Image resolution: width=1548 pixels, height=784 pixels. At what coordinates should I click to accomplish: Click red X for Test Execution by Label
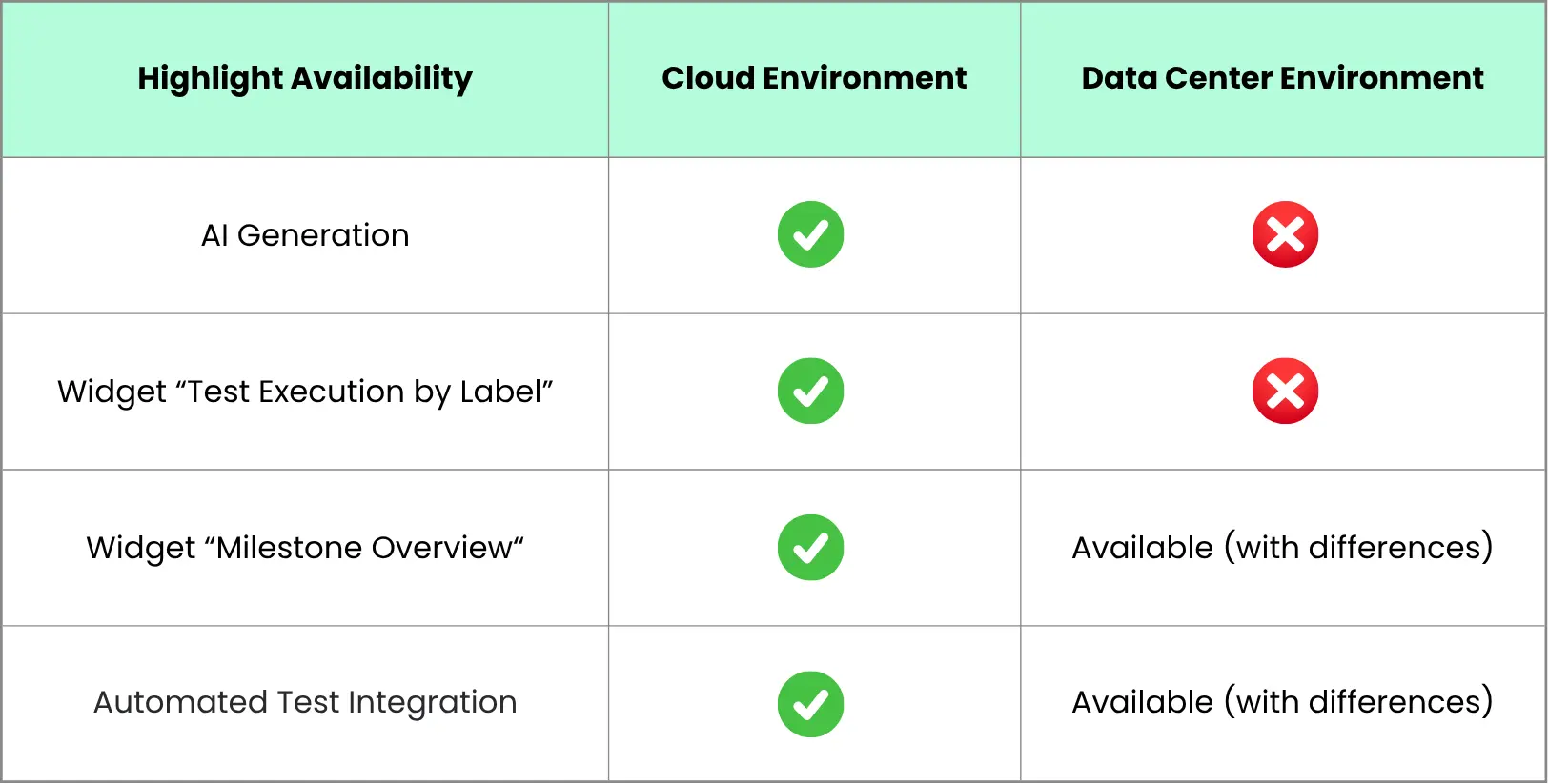click(1285, 392)
